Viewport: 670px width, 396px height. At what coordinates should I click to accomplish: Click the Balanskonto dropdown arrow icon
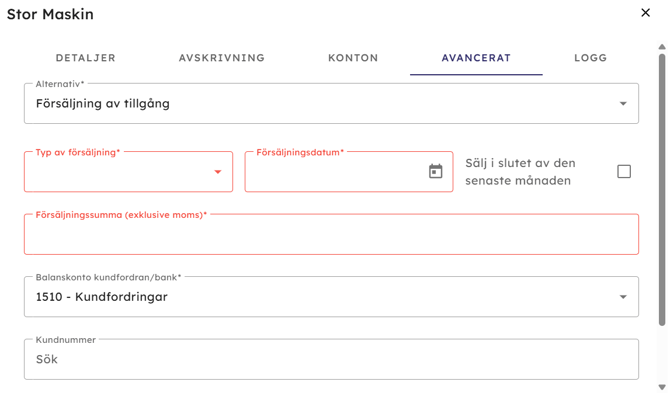click(x=623, y=297)
